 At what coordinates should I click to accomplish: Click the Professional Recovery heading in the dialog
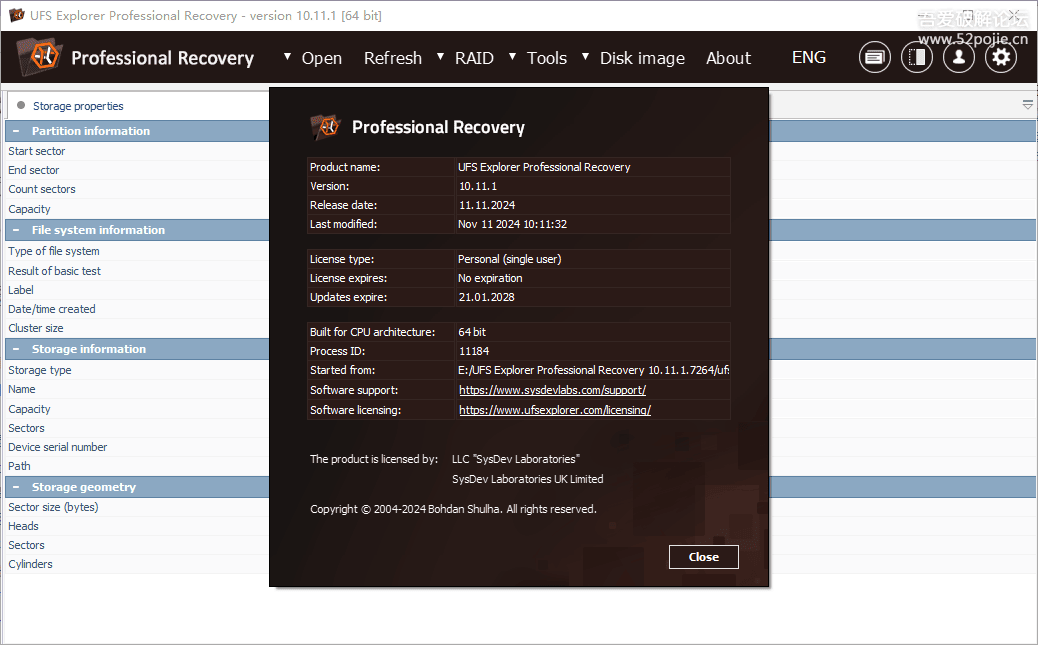[x=438, y=127]
